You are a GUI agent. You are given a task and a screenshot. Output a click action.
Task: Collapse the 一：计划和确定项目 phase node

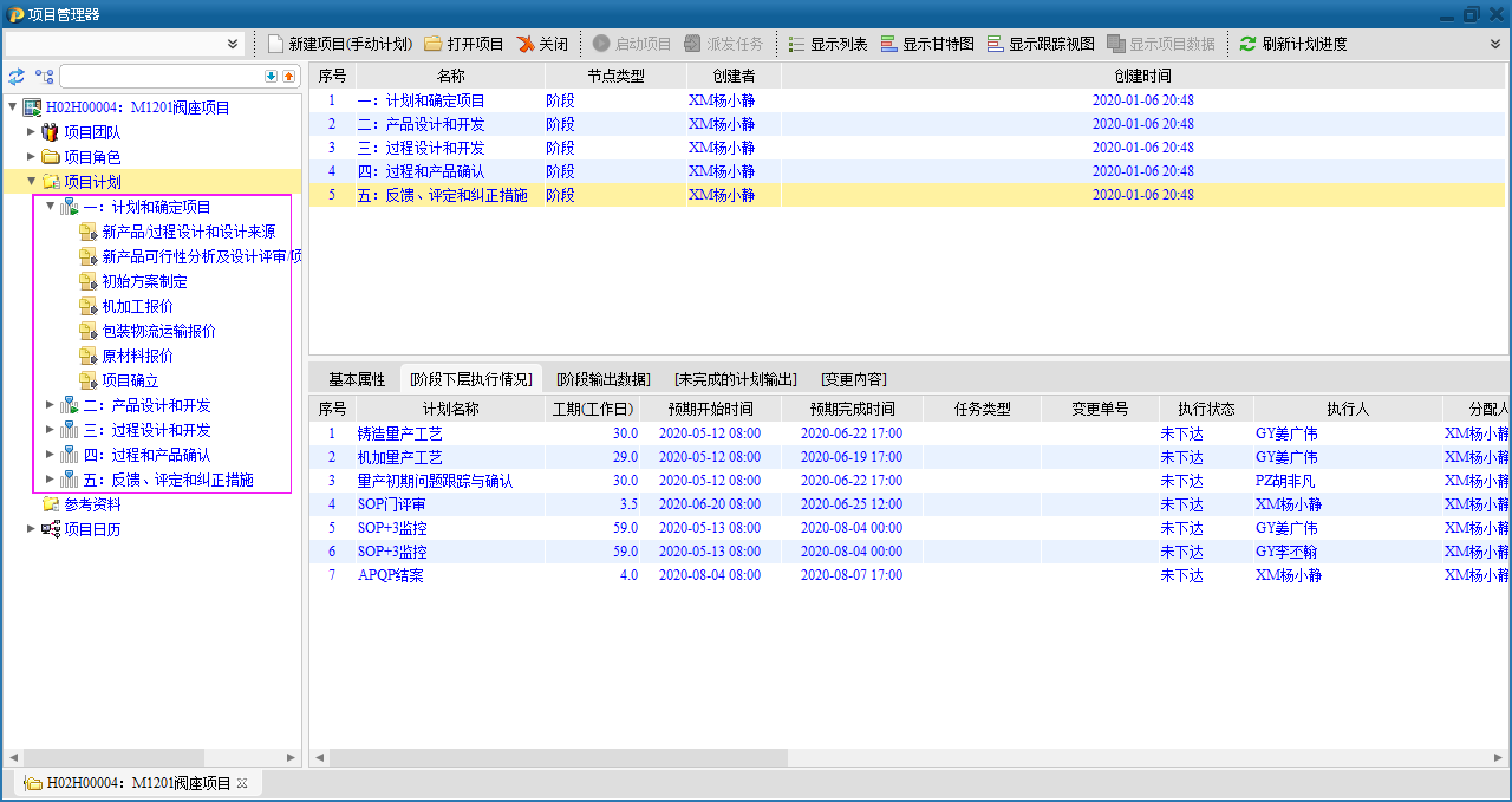pos(50,206)
